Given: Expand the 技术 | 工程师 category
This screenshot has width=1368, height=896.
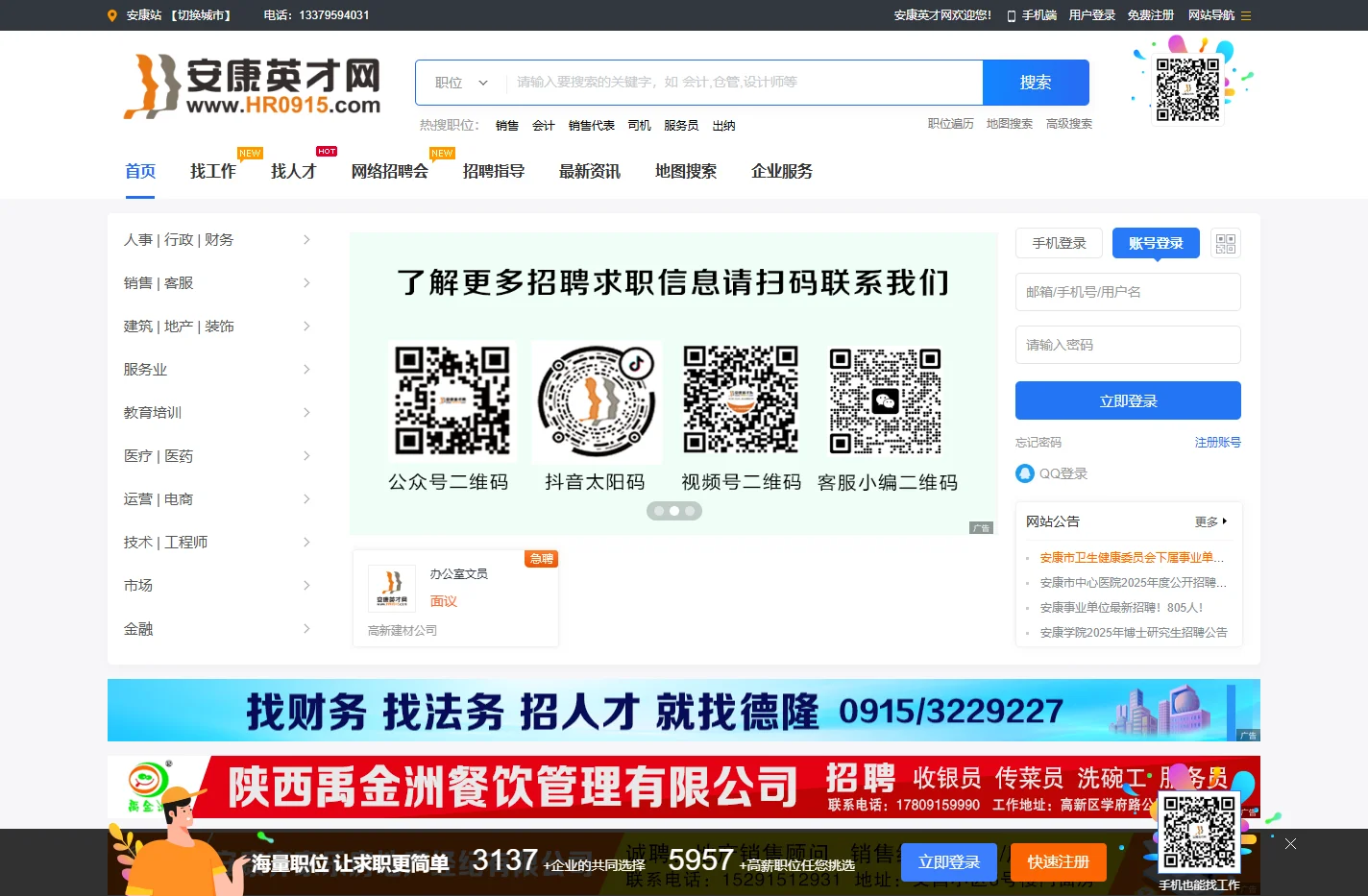Looking at the screenshot, I should (x=217, y=543).
